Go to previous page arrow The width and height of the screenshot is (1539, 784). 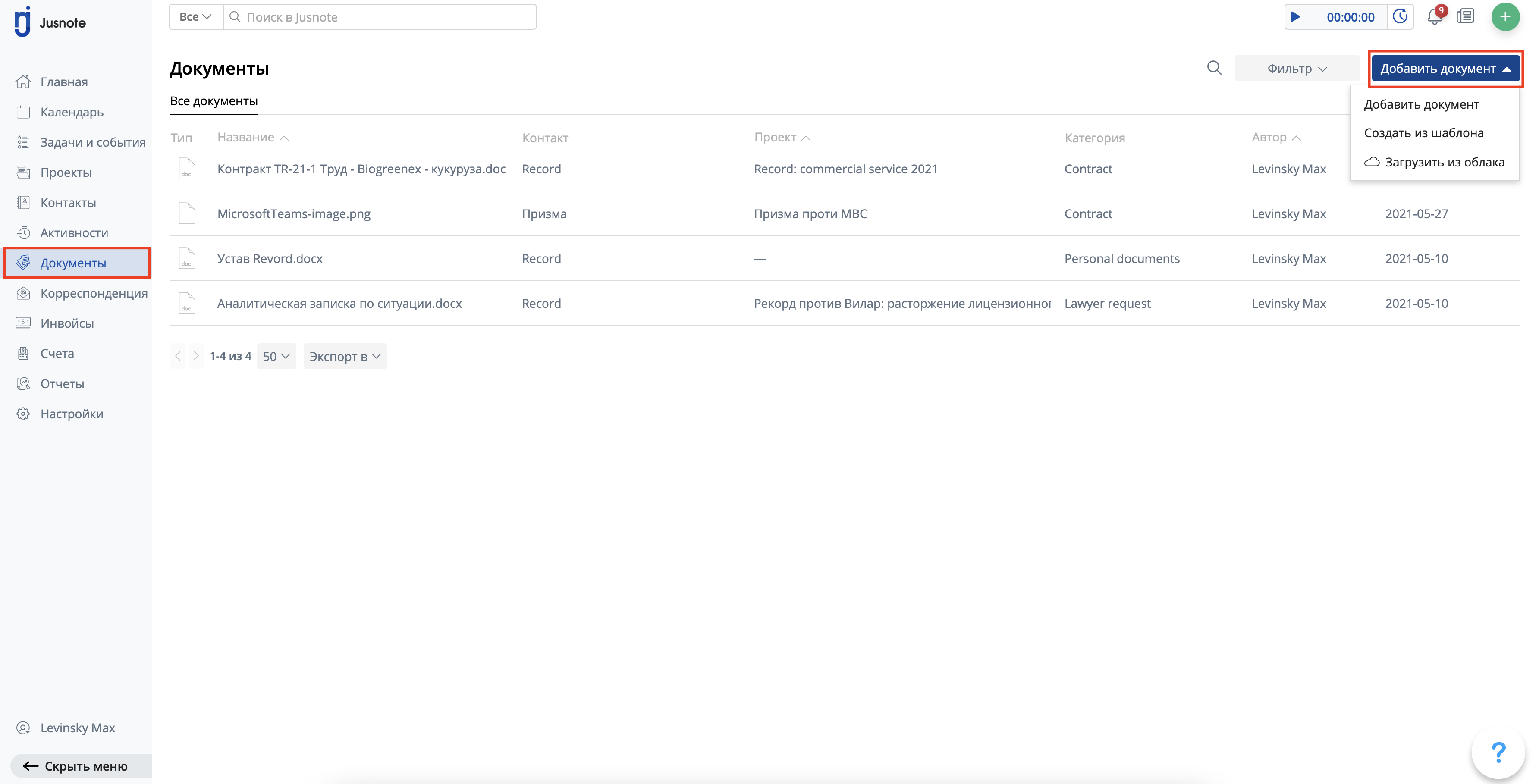(178, 356)
